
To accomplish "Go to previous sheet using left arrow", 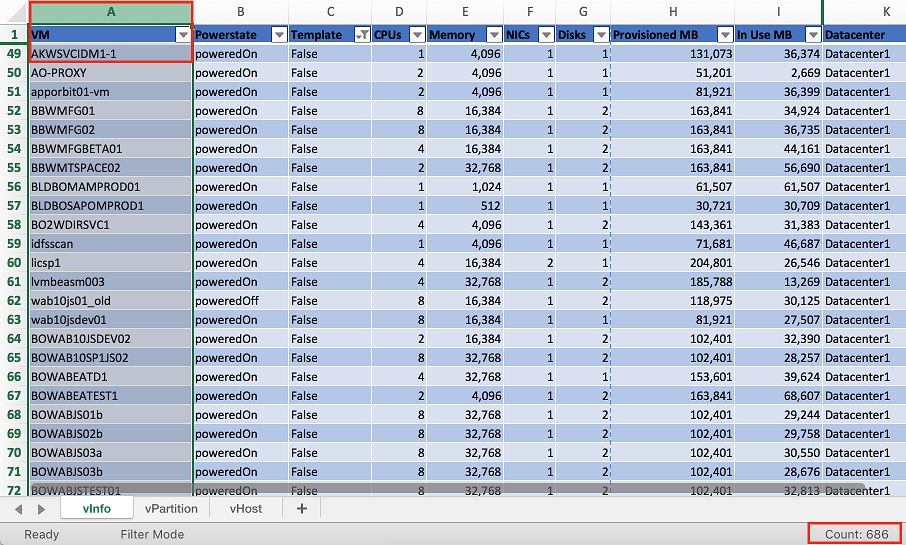I will 18,509.
